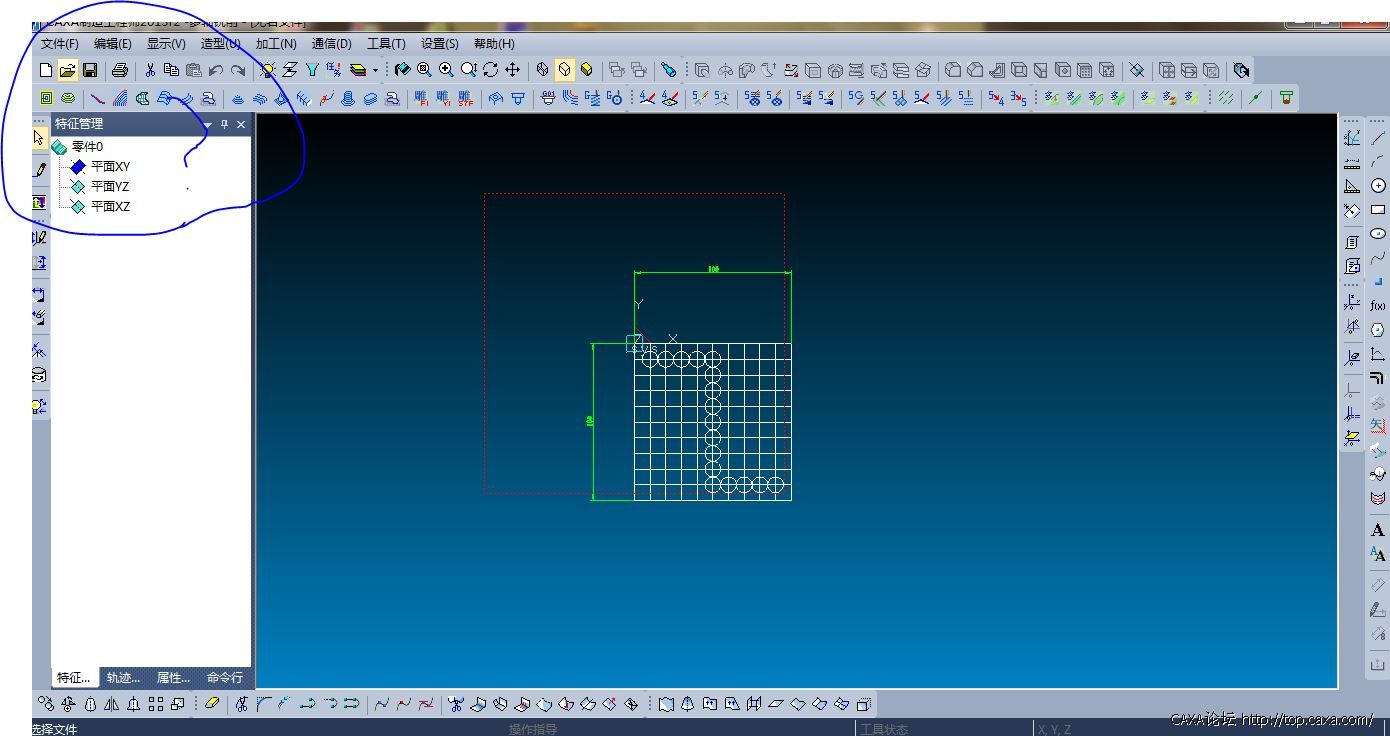Click the New file icon

45,70
